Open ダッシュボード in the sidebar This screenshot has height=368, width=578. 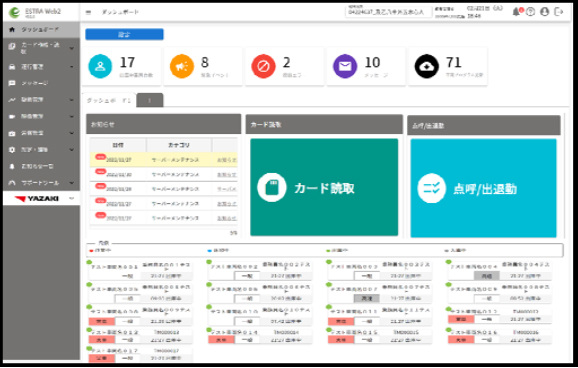tap(41, 29)
